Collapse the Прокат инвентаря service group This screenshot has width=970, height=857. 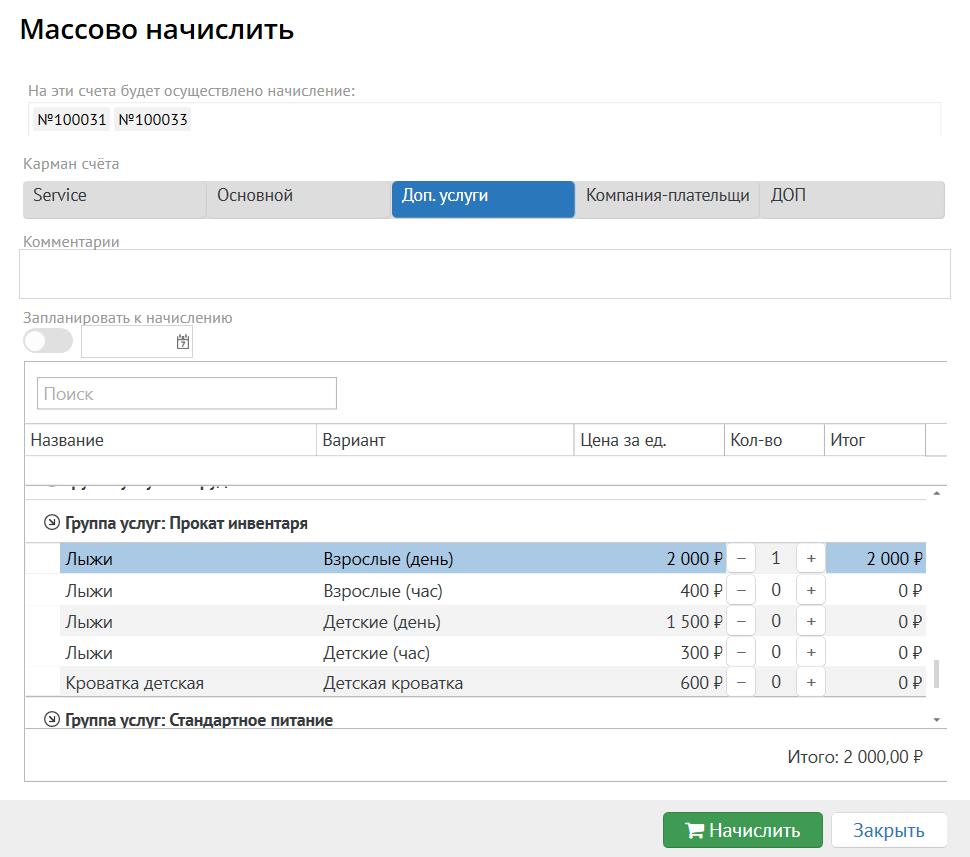click(51, 523)
